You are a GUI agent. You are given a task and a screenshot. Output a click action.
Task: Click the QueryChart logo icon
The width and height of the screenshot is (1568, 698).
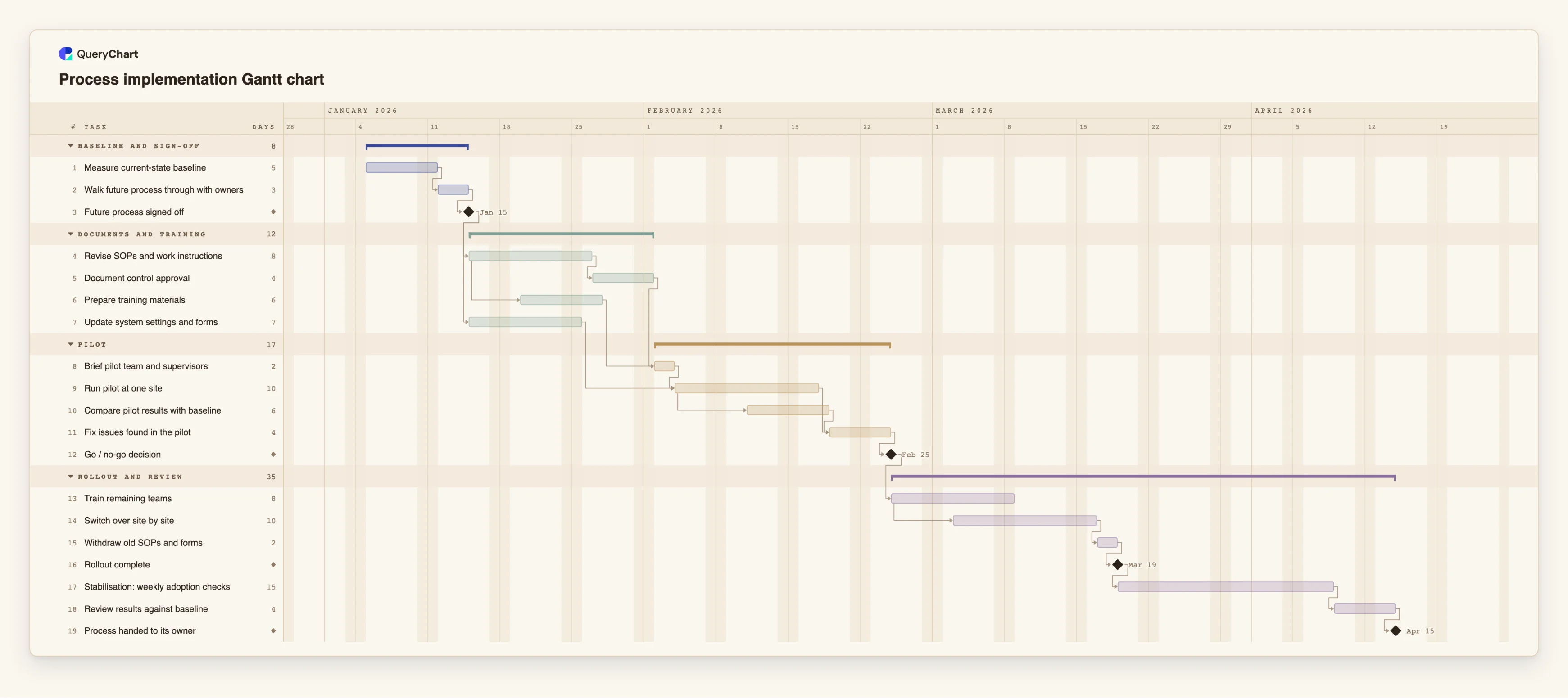point(65,54)
